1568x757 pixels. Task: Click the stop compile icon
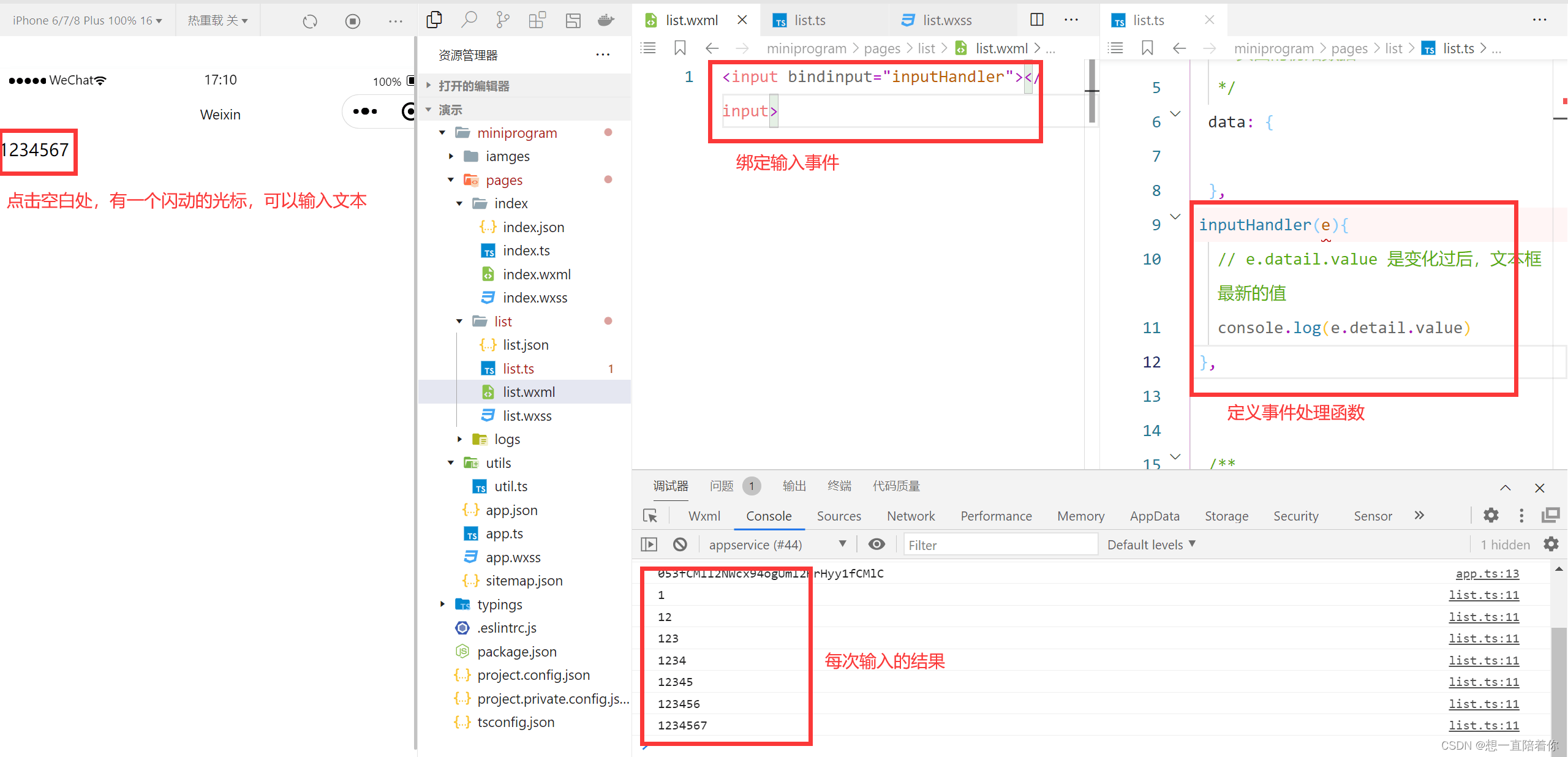(352, 21)
